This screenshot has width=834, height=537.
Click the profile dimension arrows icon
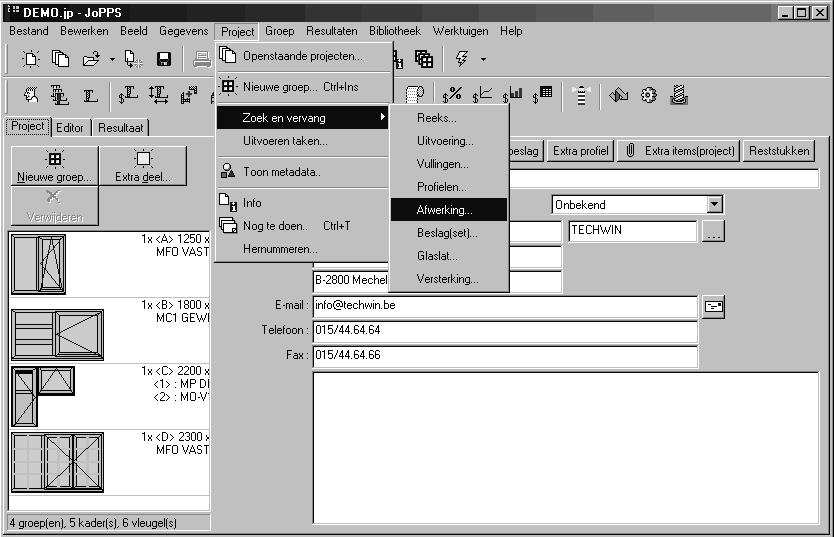pos(159,95)
